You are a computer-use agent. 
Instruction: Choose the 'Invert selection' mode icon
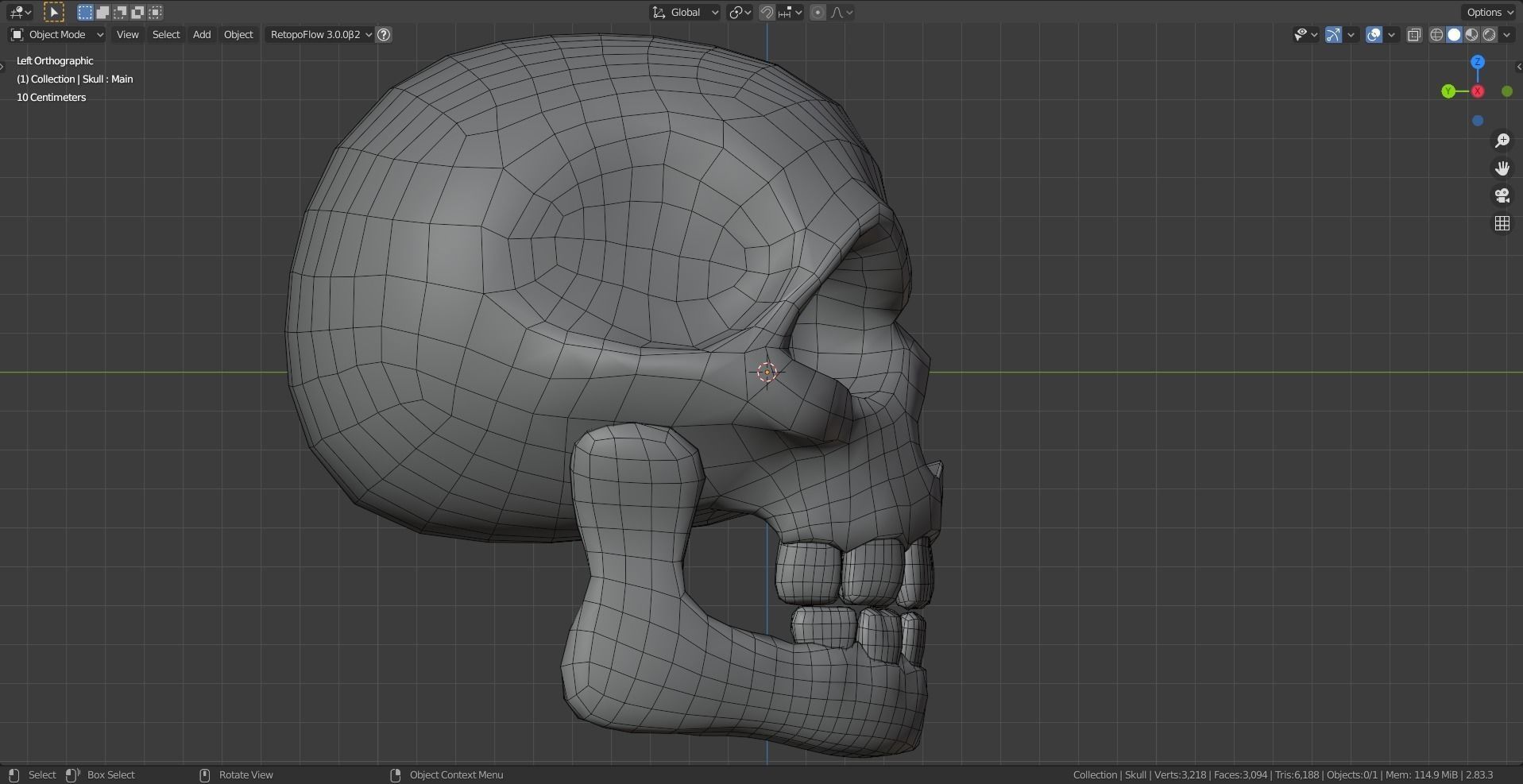tap(137, 12)
